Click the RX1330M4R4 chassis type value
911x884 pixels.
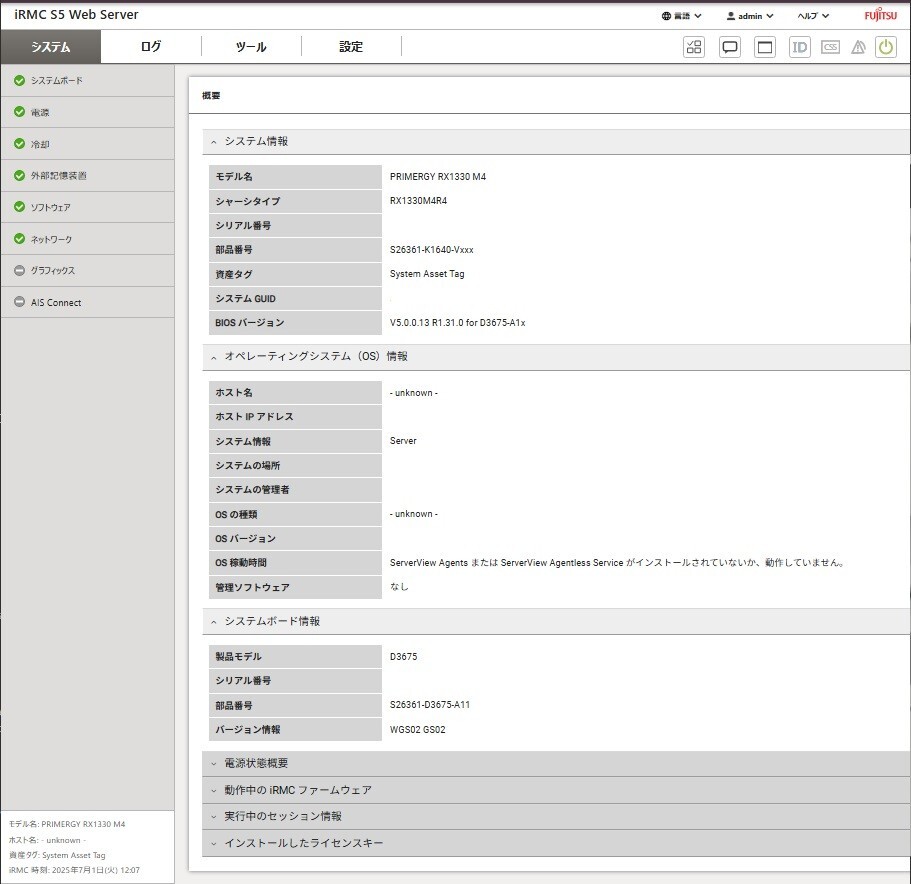point(418,201)
